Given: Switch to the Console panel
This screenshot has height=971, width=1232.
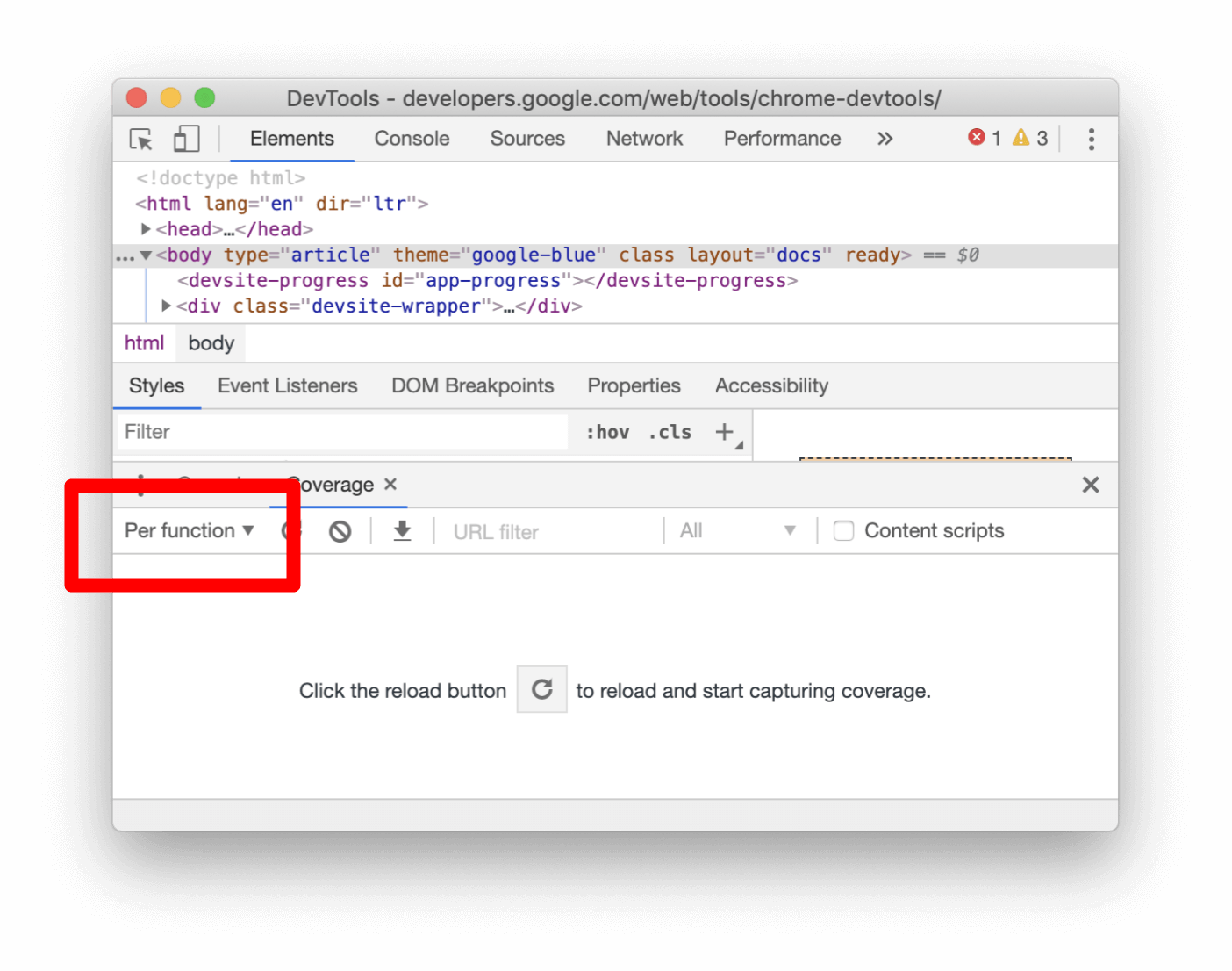Looking at the screenshot, I should click(411, 139).
